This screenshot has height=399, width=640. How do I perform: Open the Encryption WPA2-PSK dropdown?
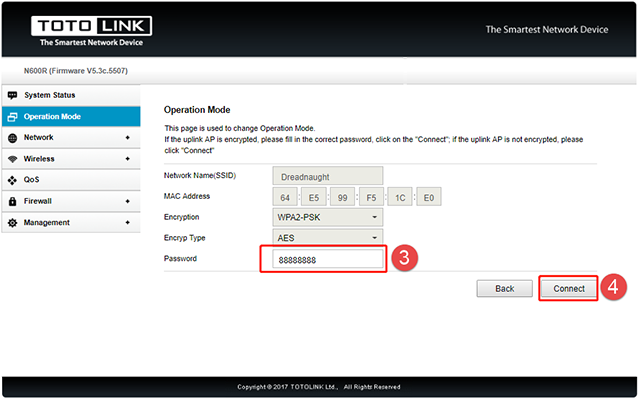(x=328, y=217)
